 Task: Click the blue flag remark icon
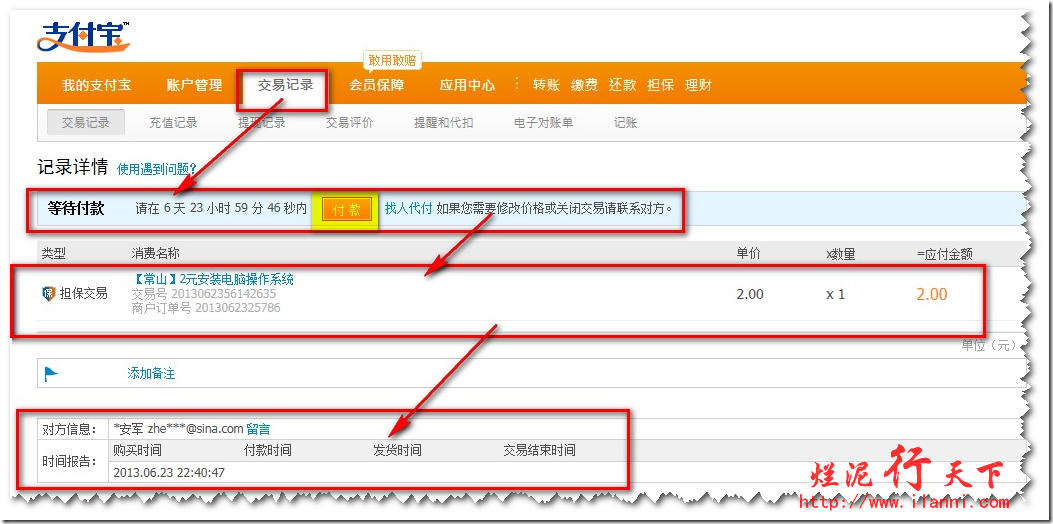[51, 374]
